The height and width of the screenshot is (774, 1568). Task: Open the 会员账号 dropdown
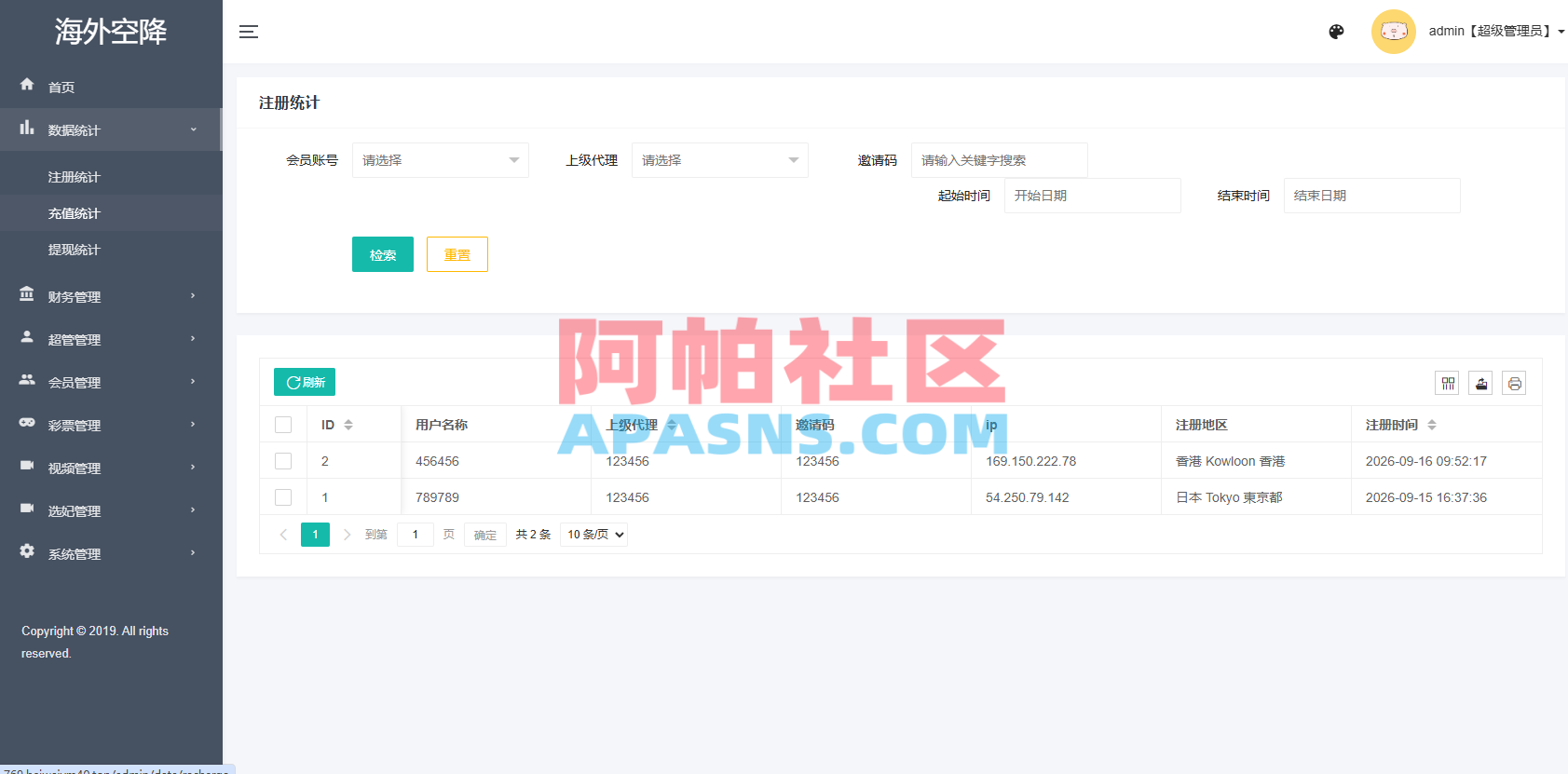(x=441, y=160)
